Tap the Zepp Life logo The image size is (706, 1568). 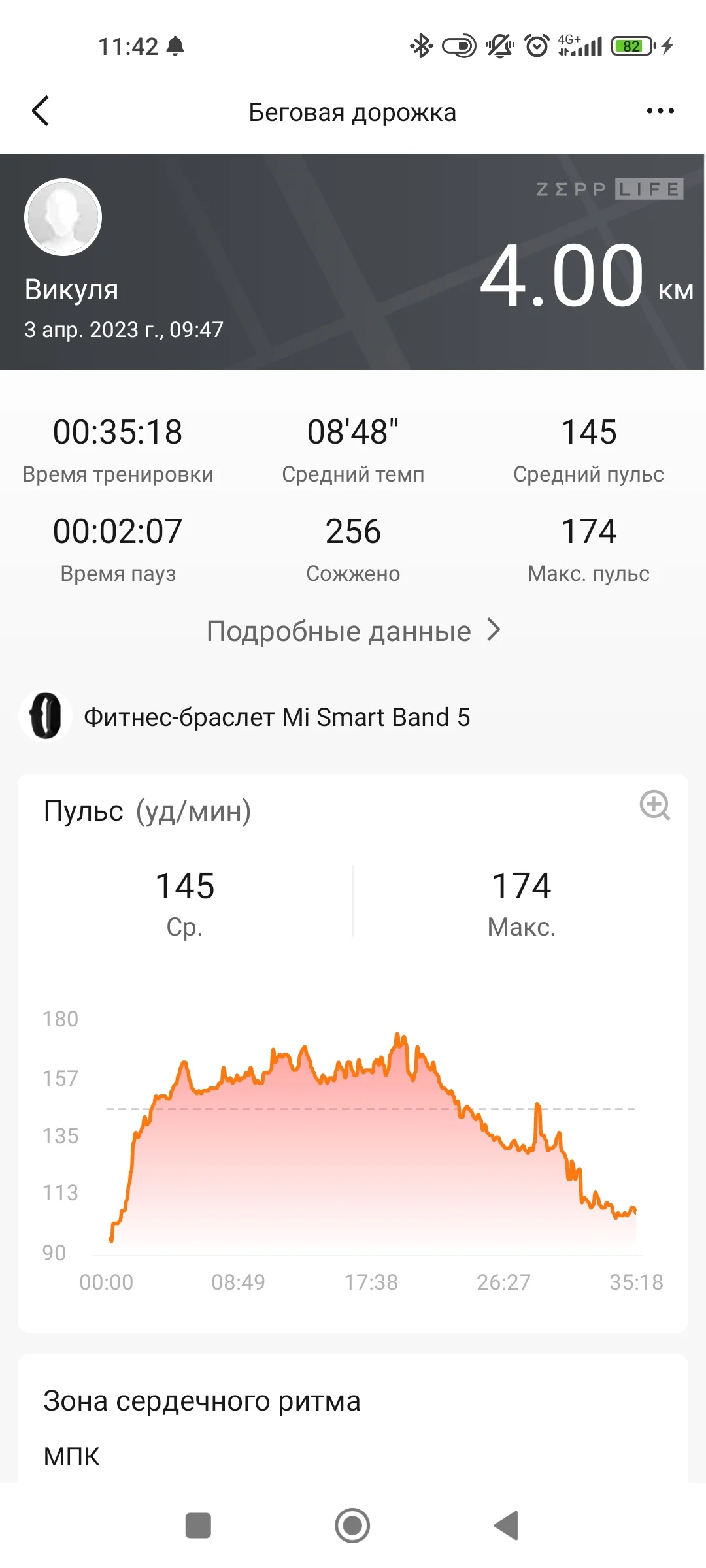click(609, 189)
